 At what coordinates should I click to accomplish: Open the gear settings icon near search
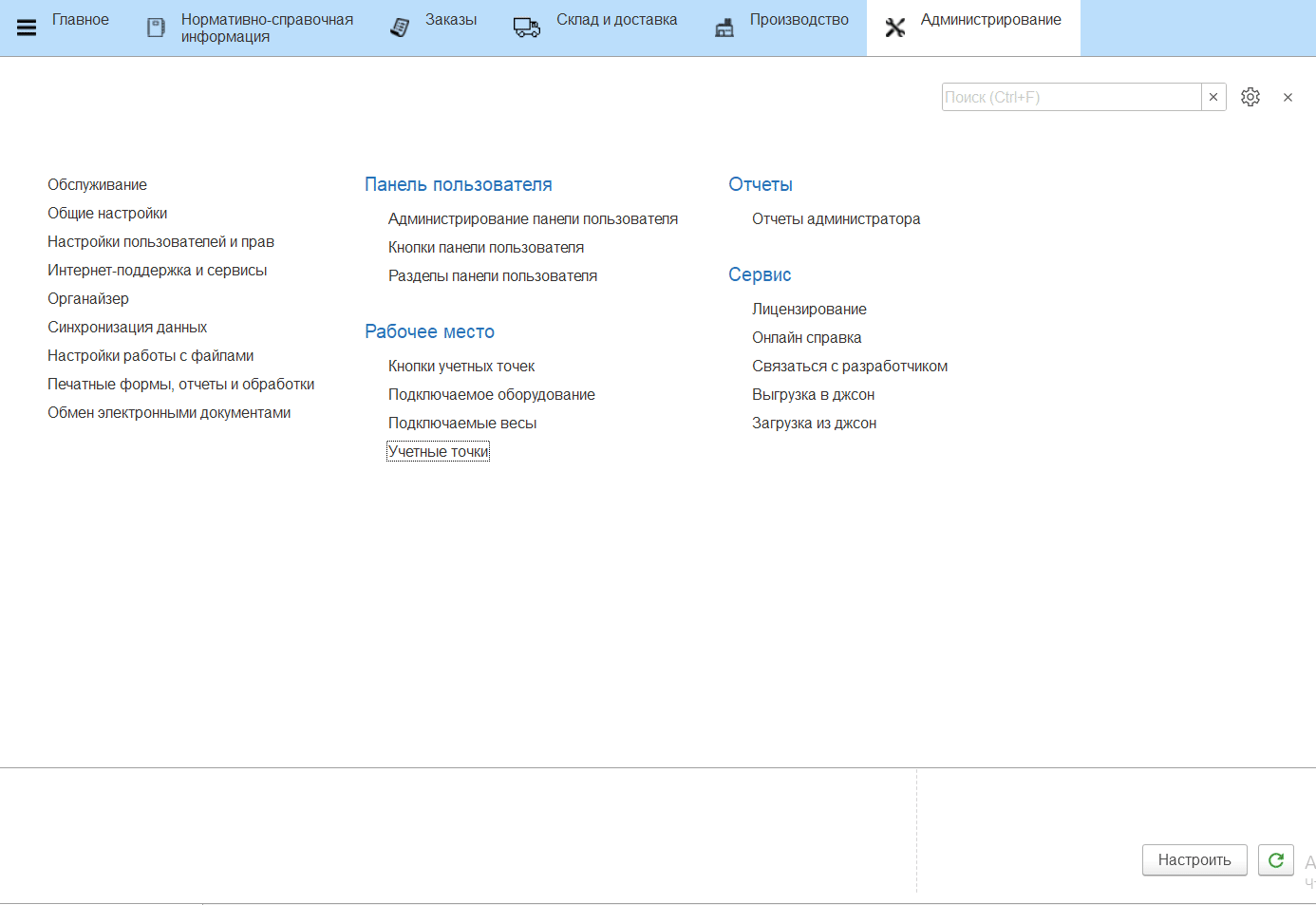pos(1250,97)
